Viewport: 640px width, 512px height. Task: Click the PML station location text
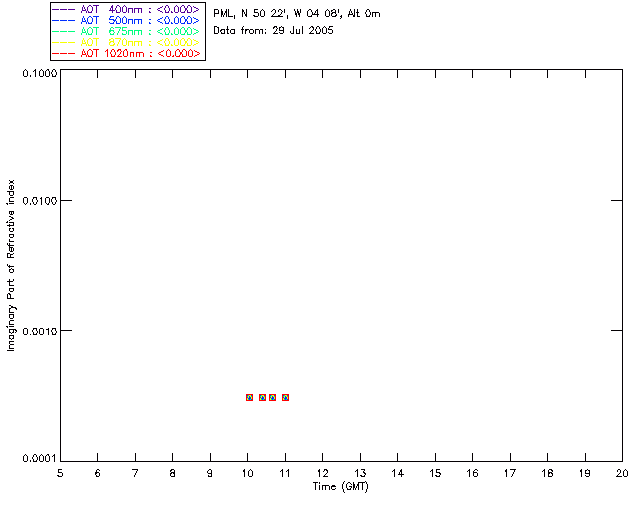click(x=297, y=14)
